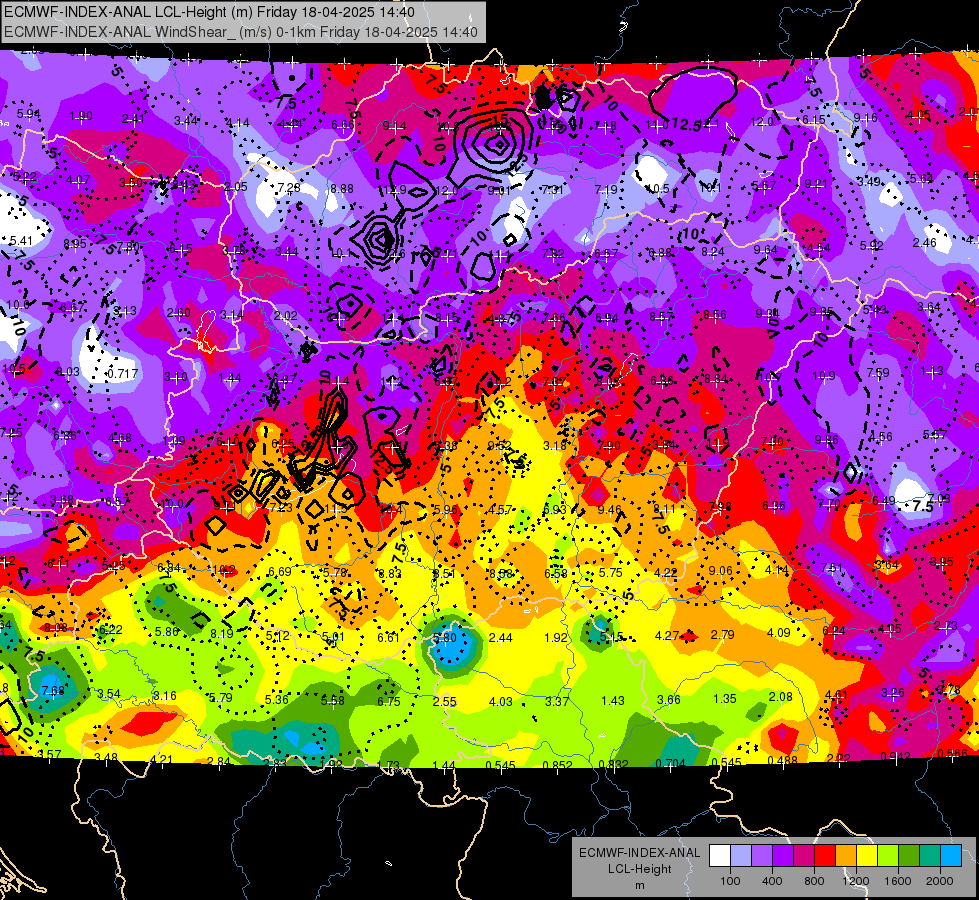Click the legend tick label 1200
979x900 pixels.
point(856,881)
